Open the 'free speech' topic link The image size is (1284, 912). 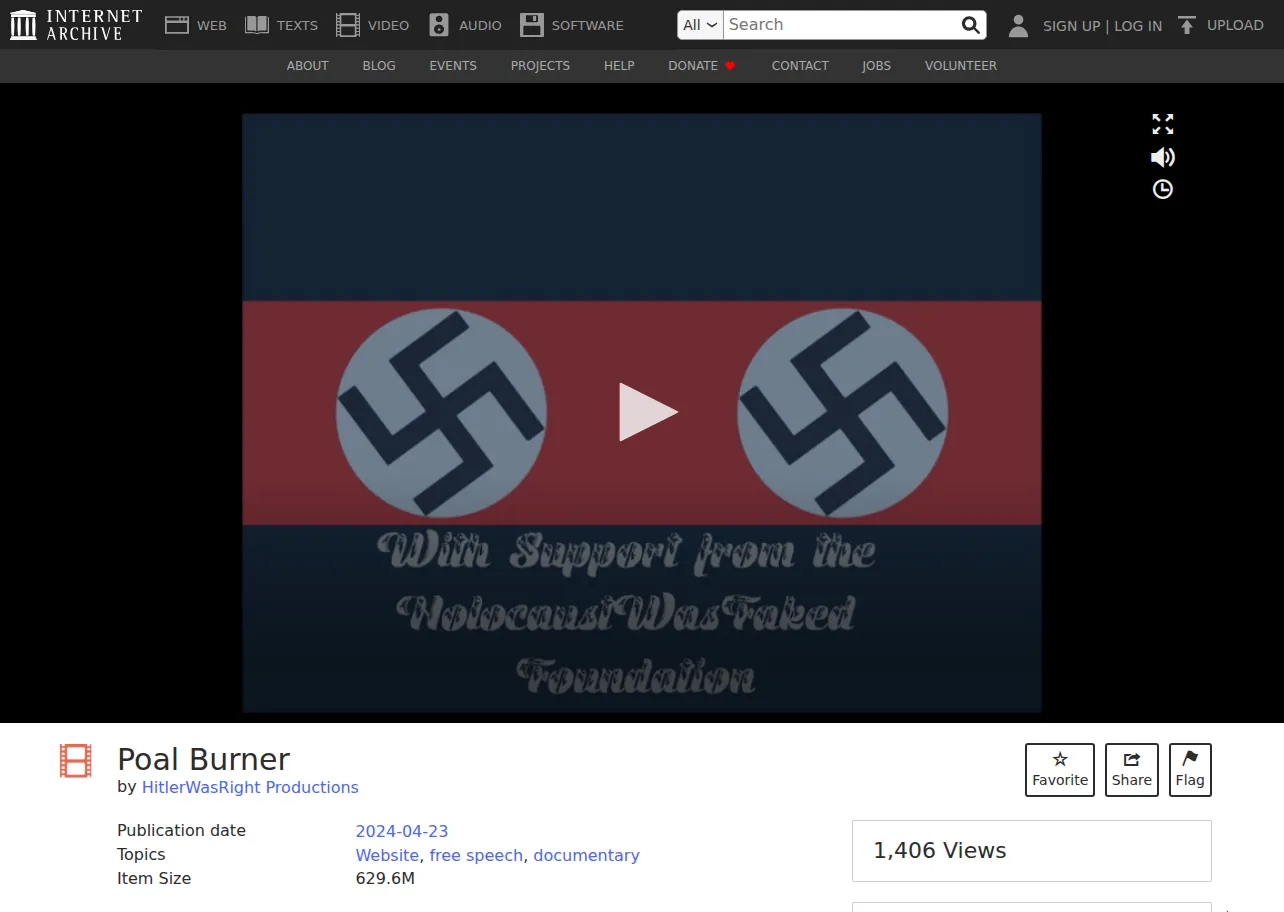[x=476, y=855]
